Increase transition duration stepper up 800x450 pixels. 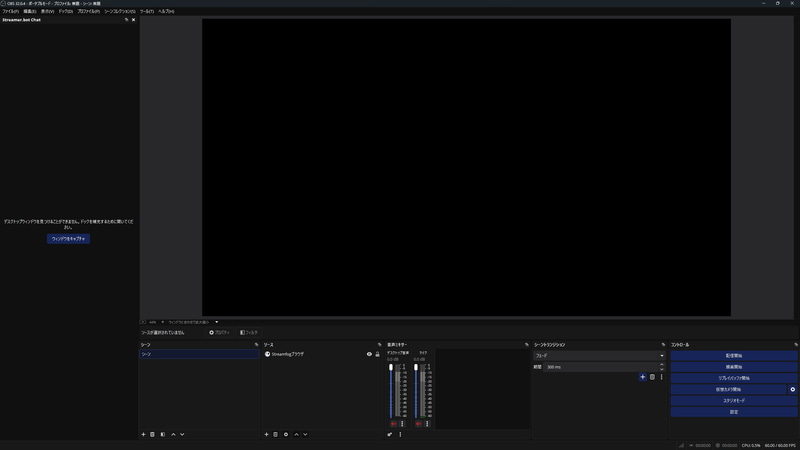pos(662,365)
